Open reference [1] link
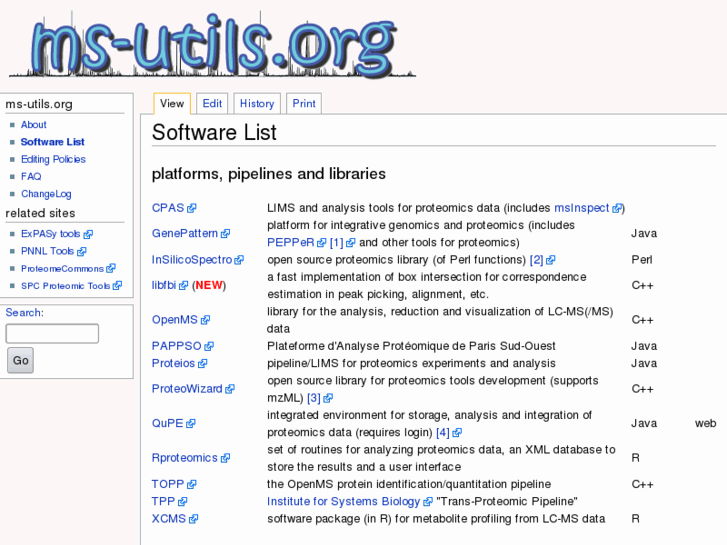 [x=336, y=243]
